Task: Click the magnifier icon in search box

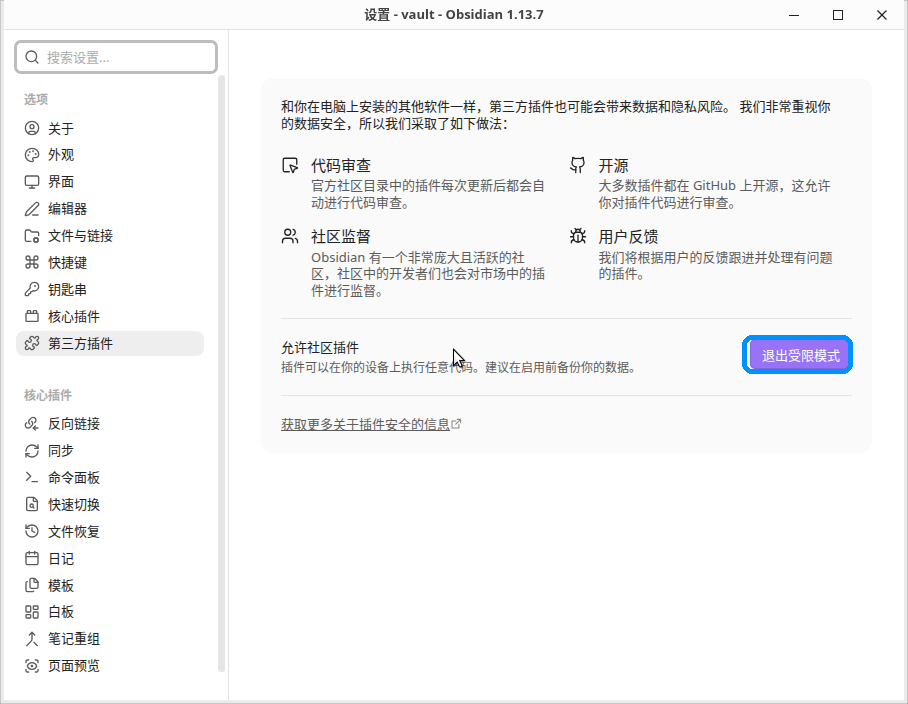Action: click(x=32, y=57)
